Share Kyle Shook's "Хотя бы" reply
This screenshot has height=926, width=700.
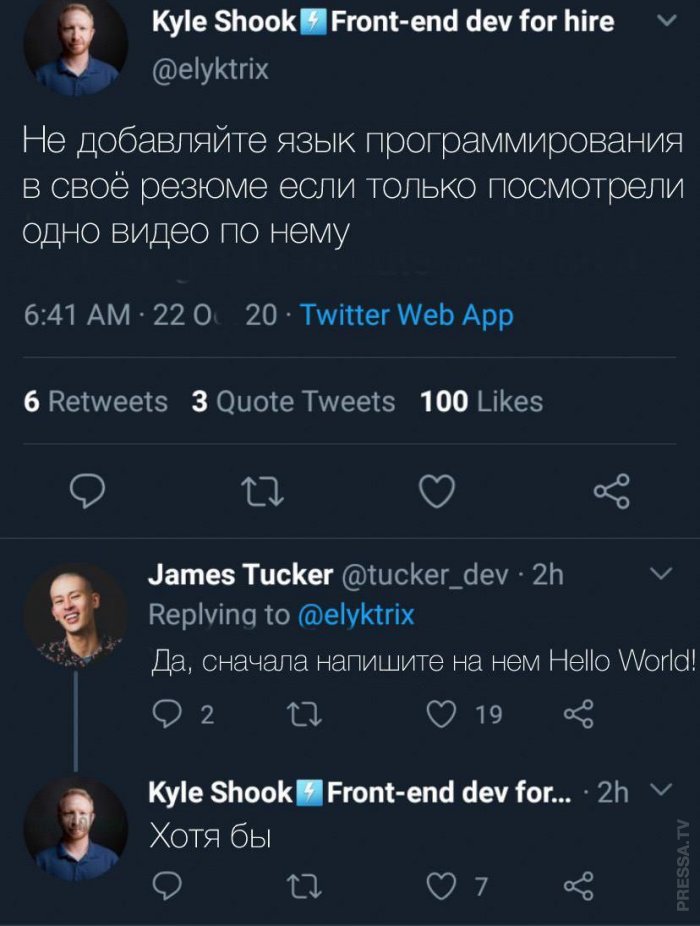(580, 887)
